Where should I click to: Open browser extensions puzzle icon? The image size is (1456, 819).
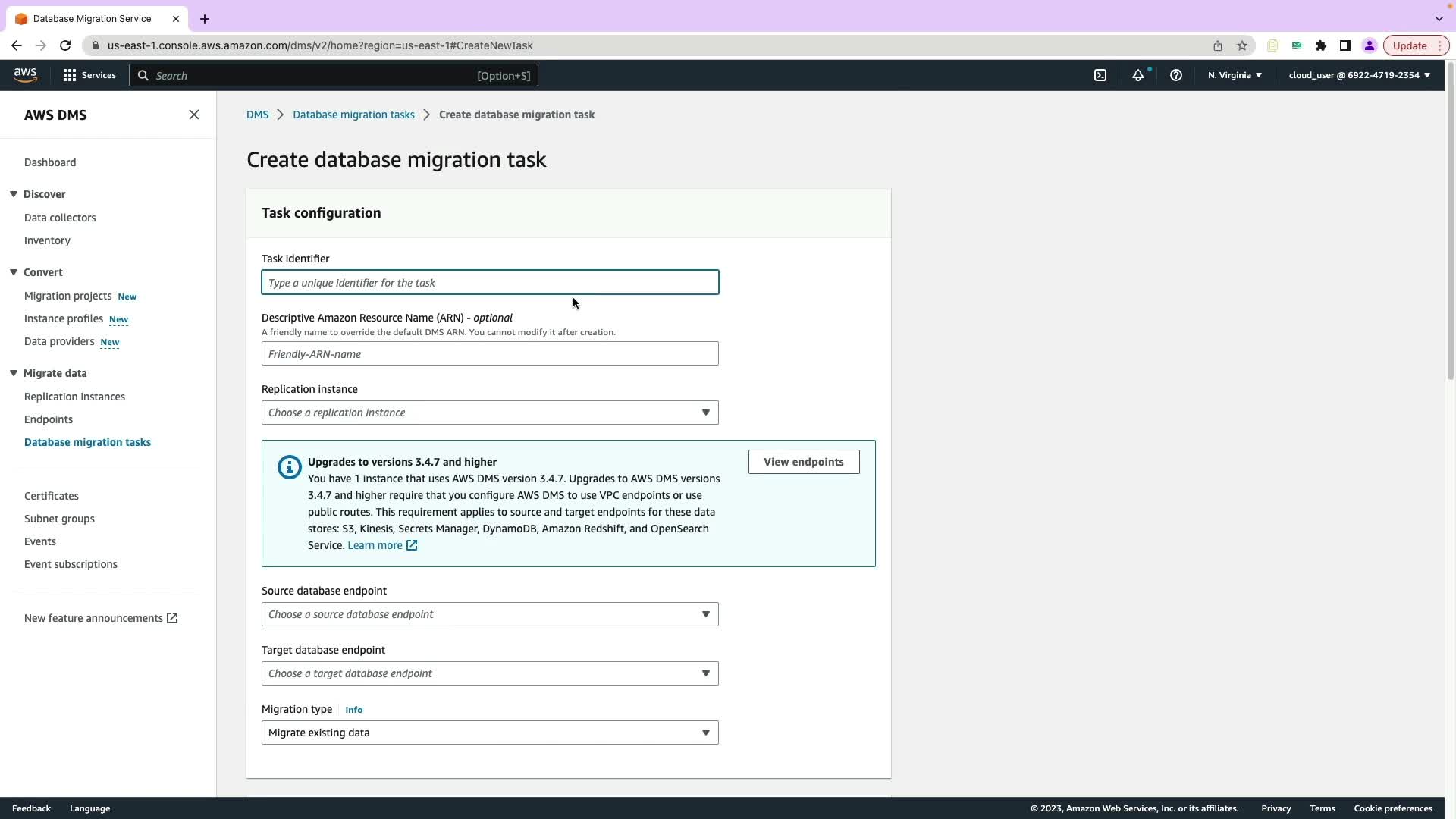pos(1321,45)
